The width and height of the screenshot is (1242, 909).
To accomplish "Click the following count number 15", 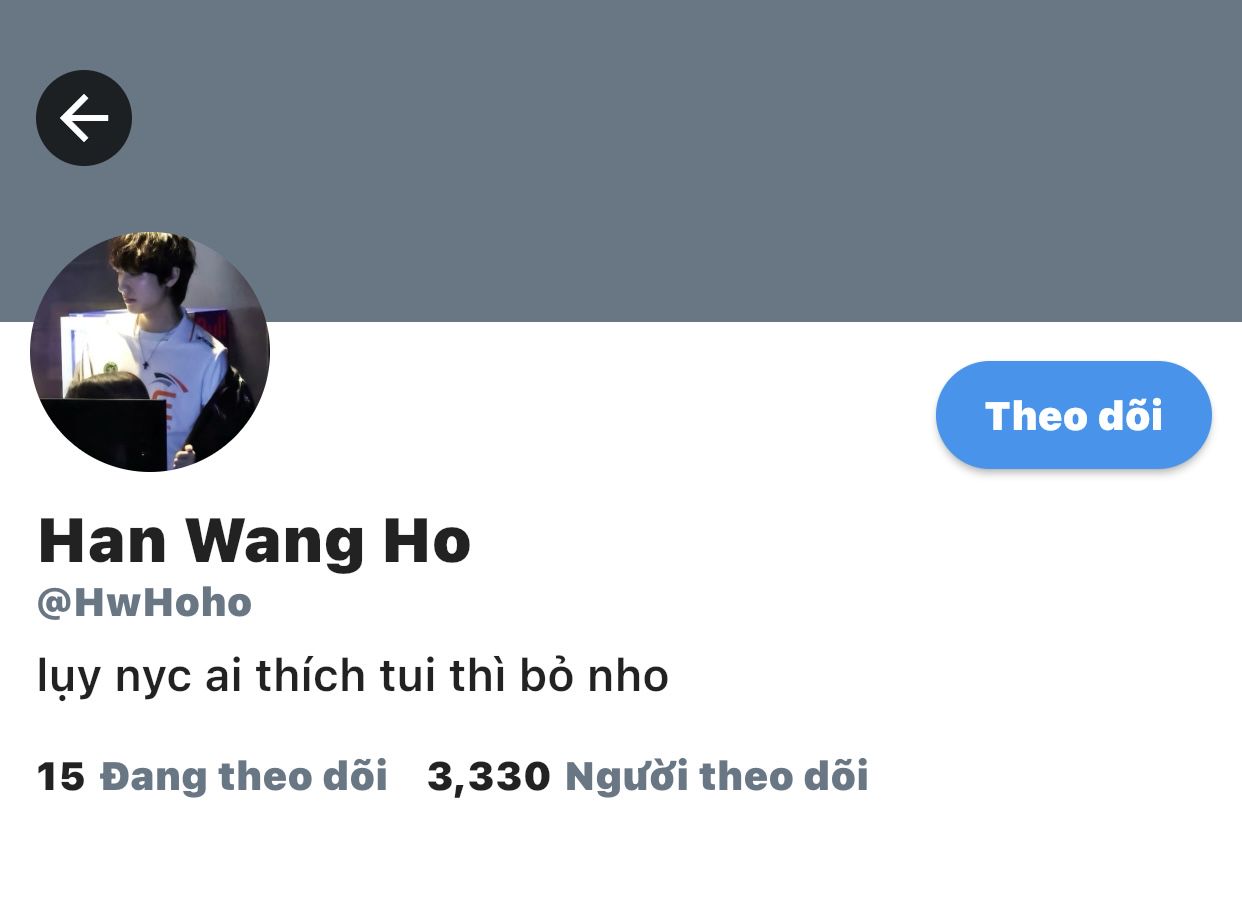I will (x=60, y=777).
